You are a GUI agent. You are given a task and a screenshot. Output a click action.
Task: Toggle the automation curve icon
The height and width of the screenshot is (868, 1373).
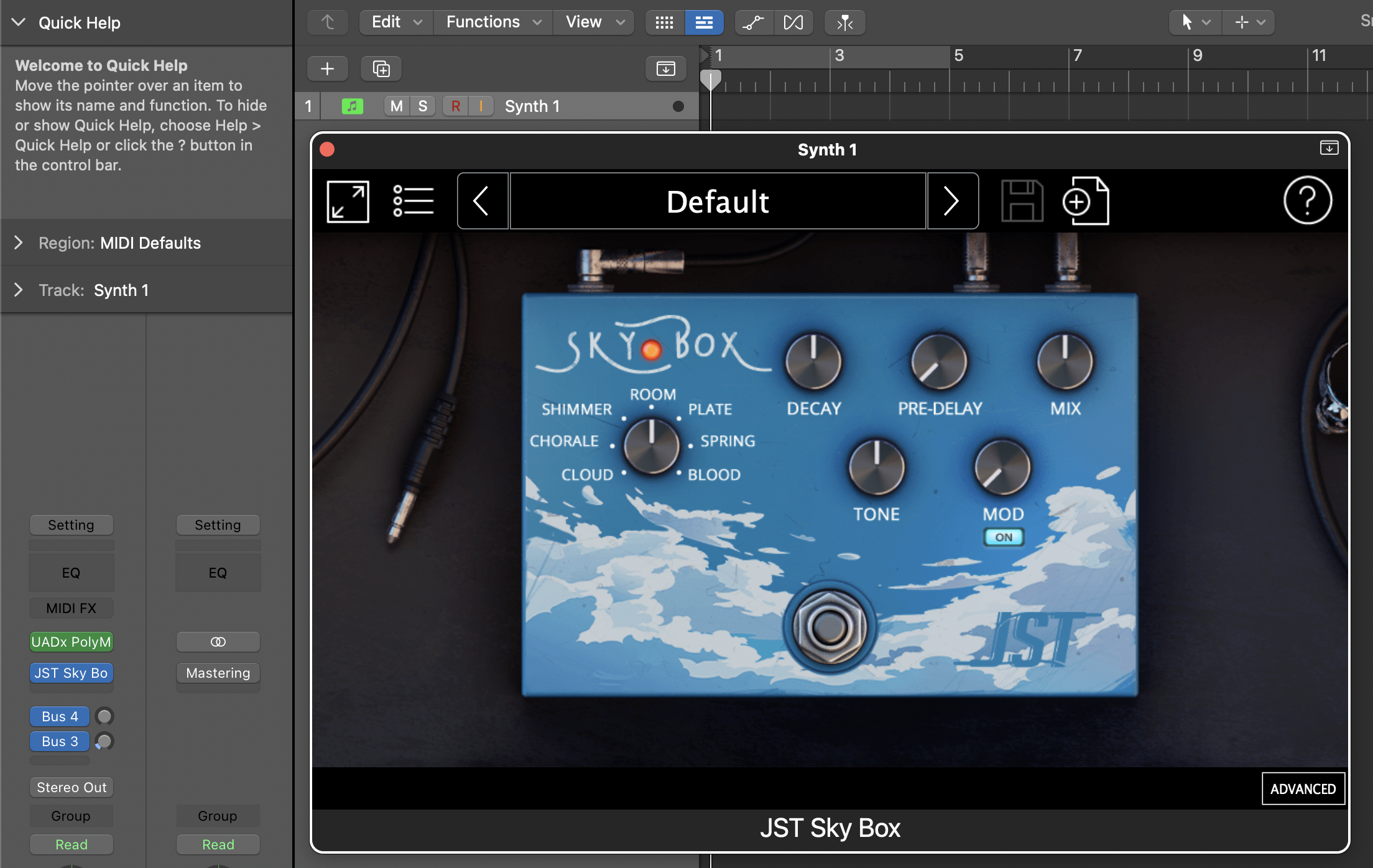[x=754, y=22]
